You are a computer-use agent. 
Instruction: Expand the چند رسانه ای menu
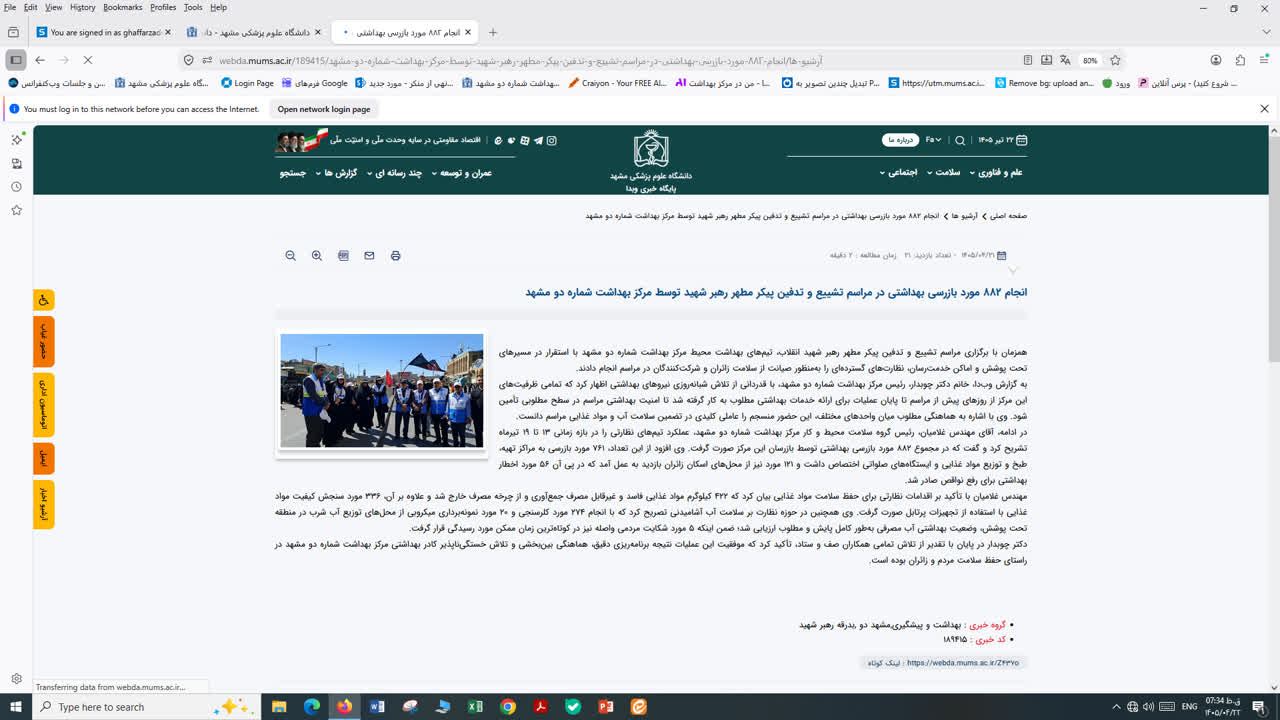[393, 173]
